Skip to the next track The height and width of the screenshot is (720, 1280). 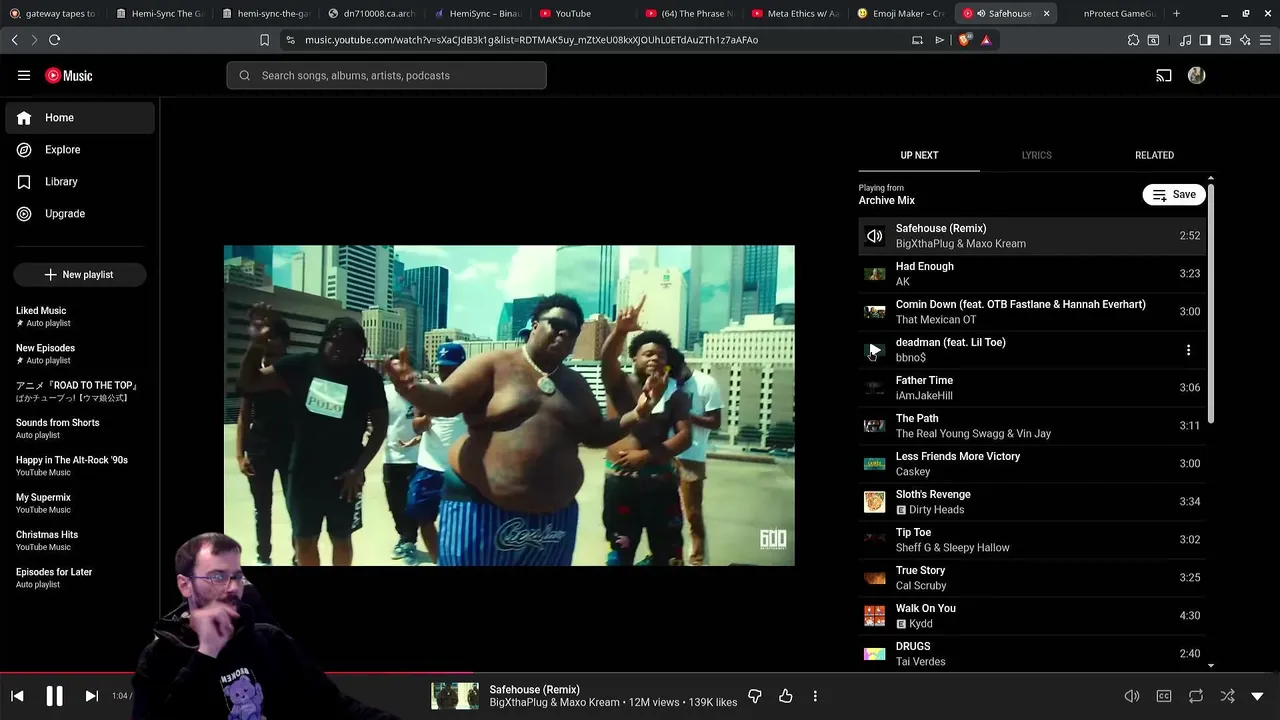(91, 696)
